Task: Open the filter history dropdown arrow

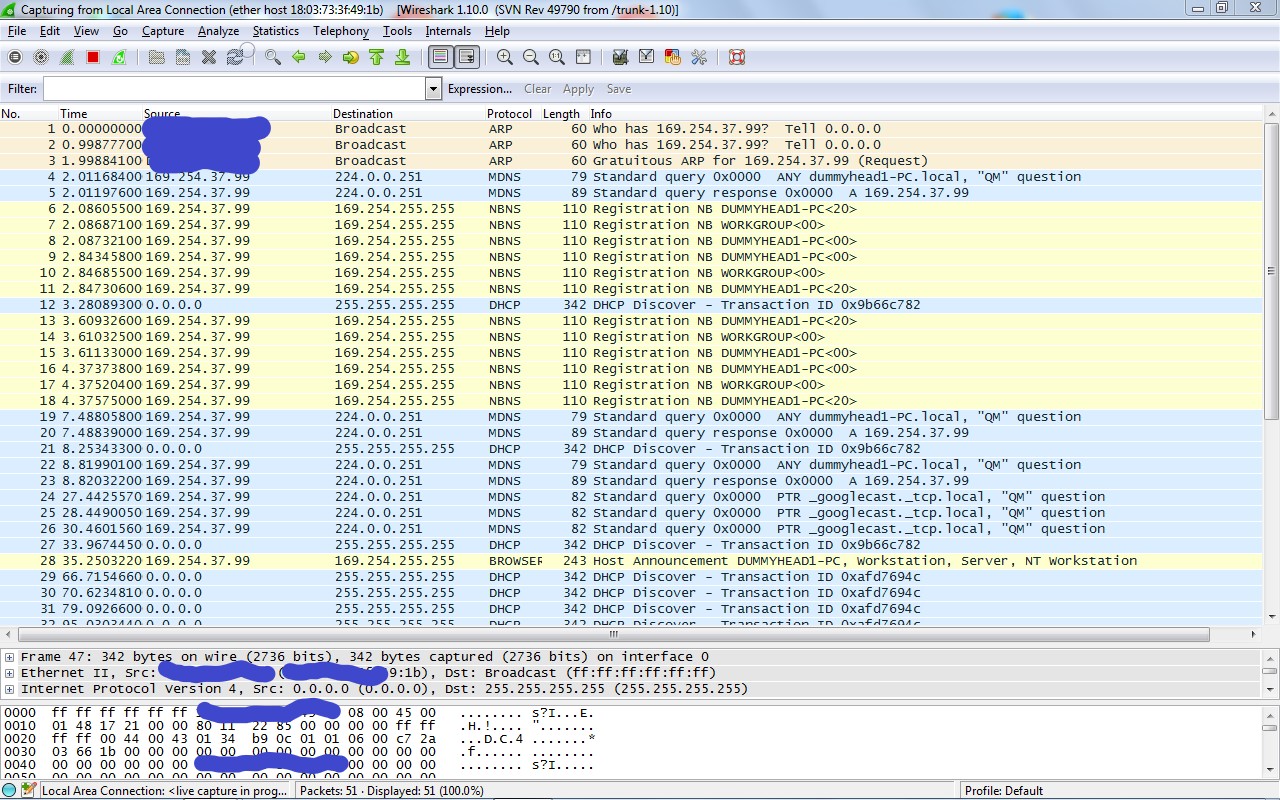Action: pos(433,89)
